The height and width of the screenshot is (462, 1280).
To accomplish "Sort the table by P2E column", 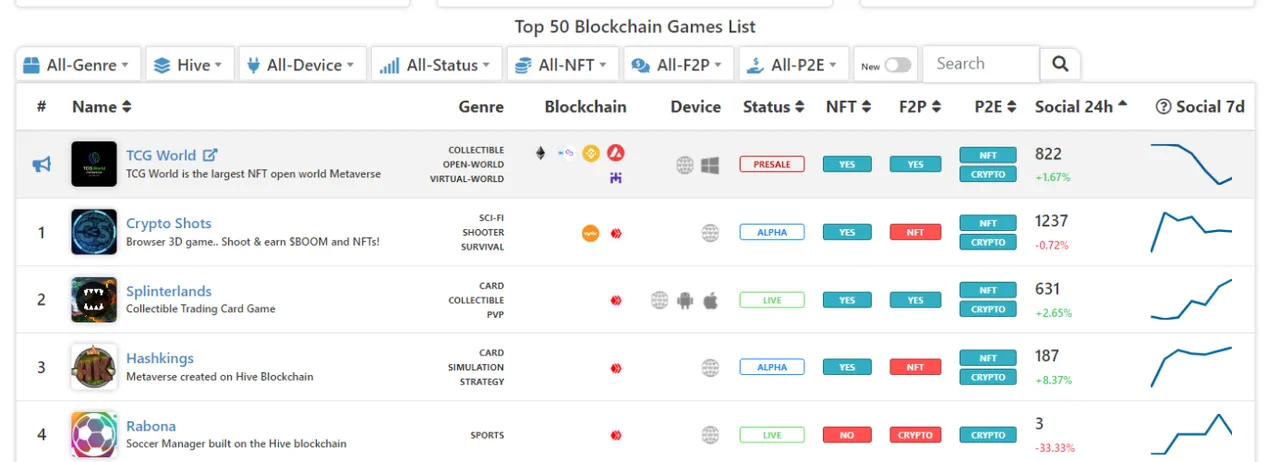I will tap(996, 107).
